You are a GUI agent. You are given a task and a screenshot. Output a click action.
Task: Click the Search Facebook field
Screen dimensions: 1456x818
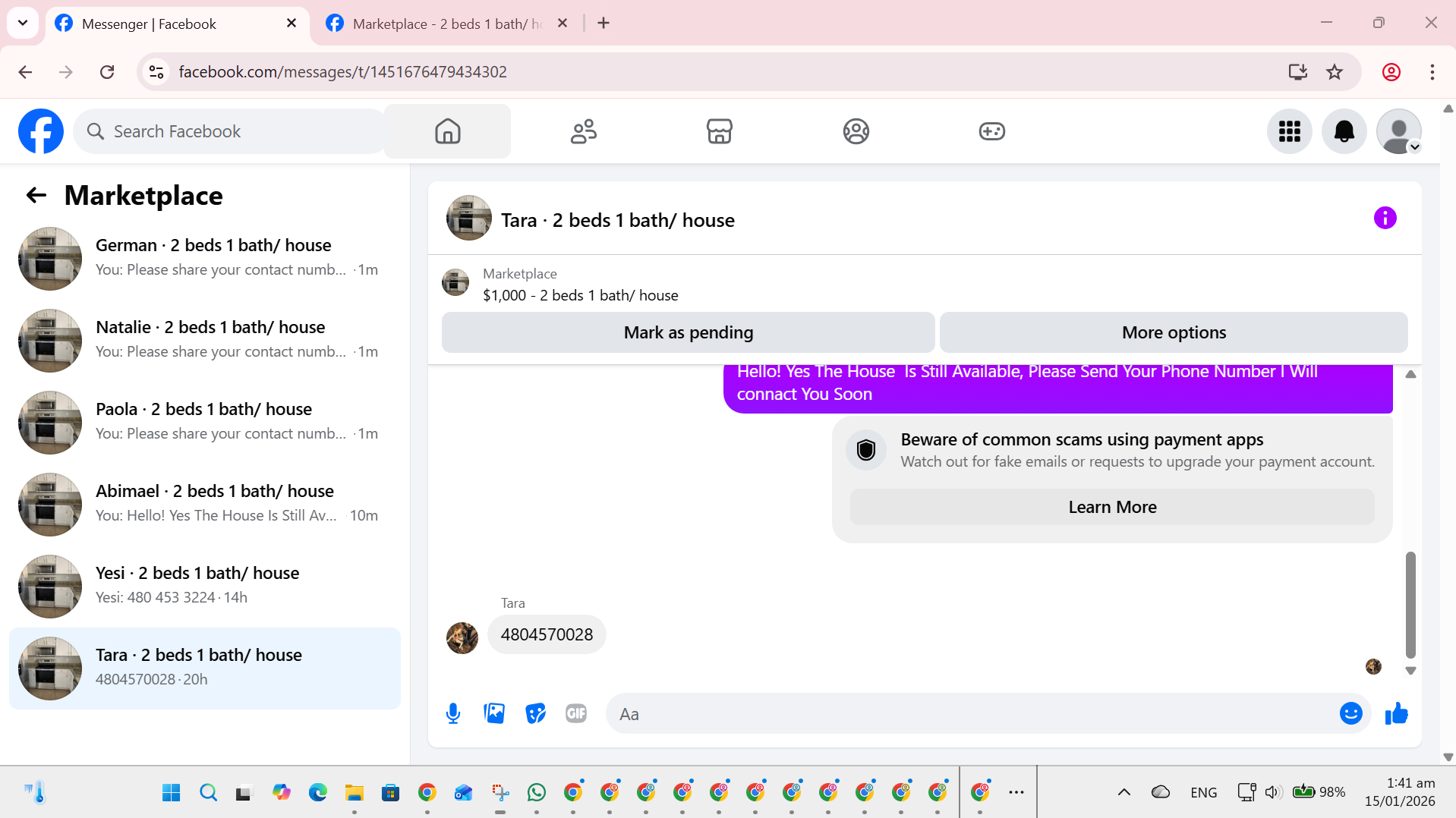pyautogui.click(x=231, y=131)
